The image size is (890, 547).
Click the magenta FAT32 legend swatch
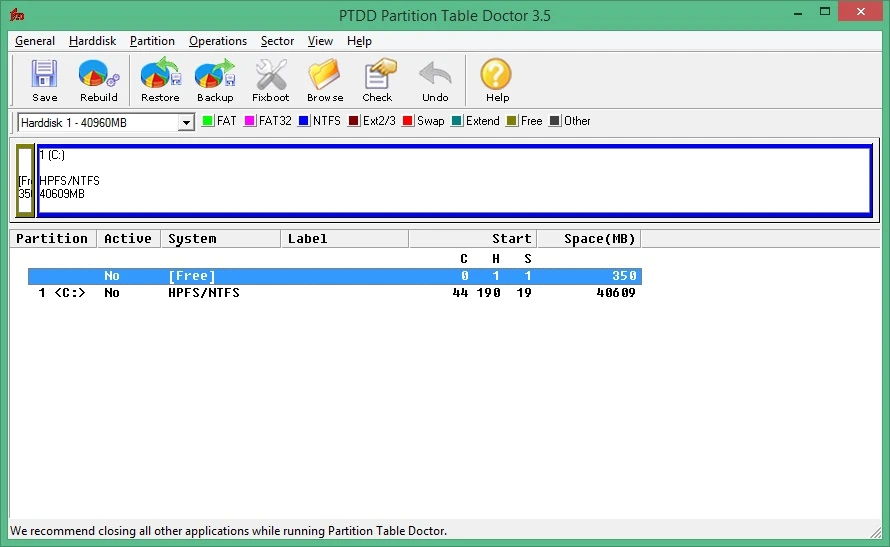click(x=249, y=121)
